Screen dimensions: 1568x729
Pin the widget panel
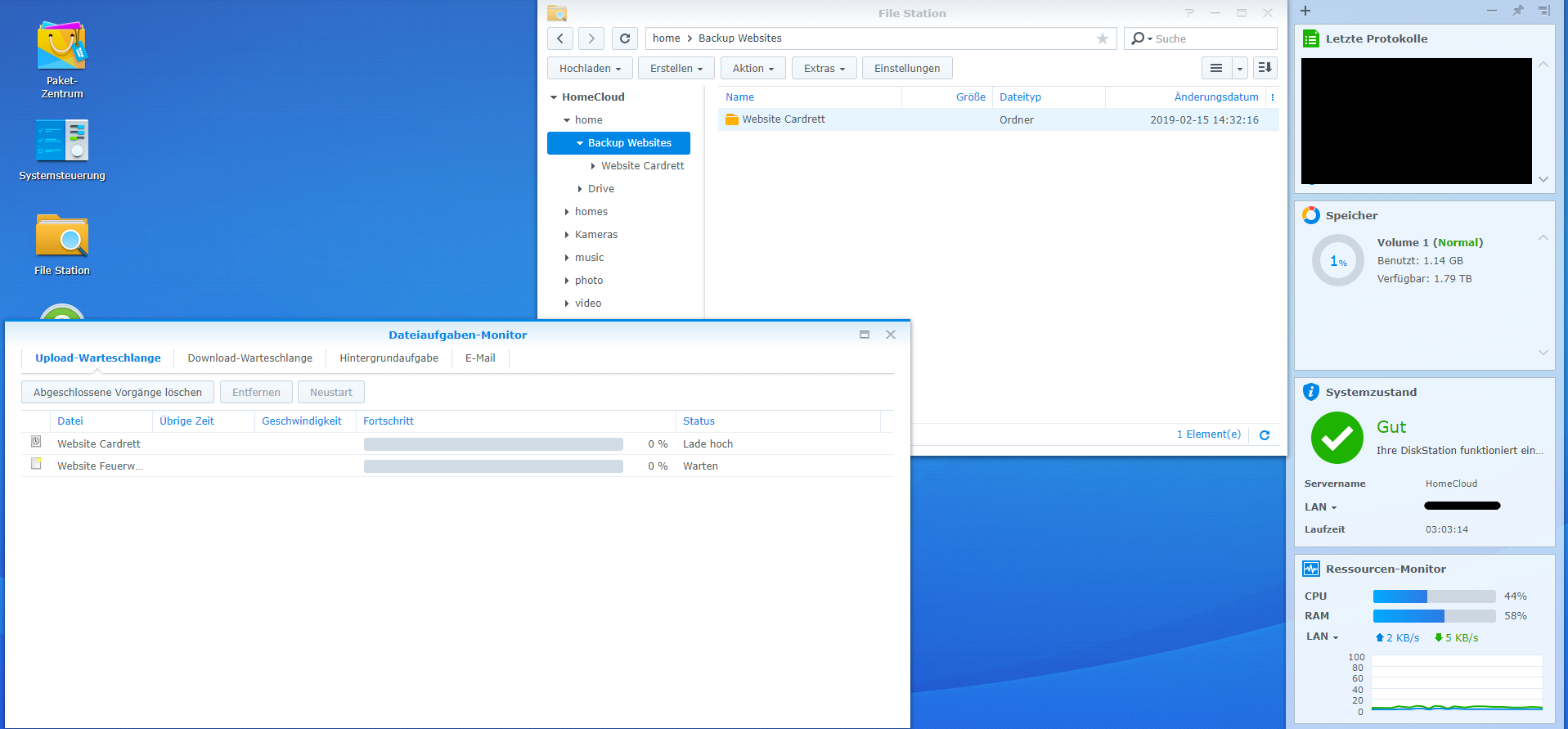(x=1518, y=11)
